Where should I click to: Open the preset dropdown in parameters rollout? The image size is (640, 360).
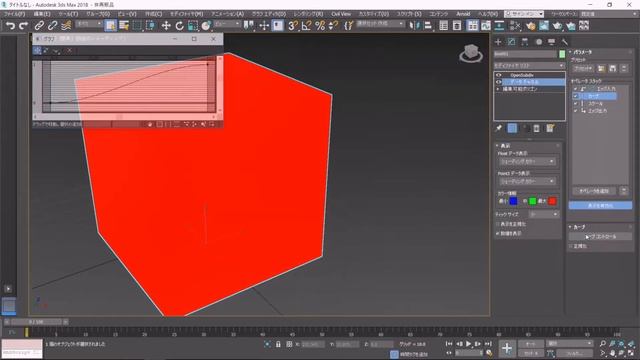click(x=583, y=69)
